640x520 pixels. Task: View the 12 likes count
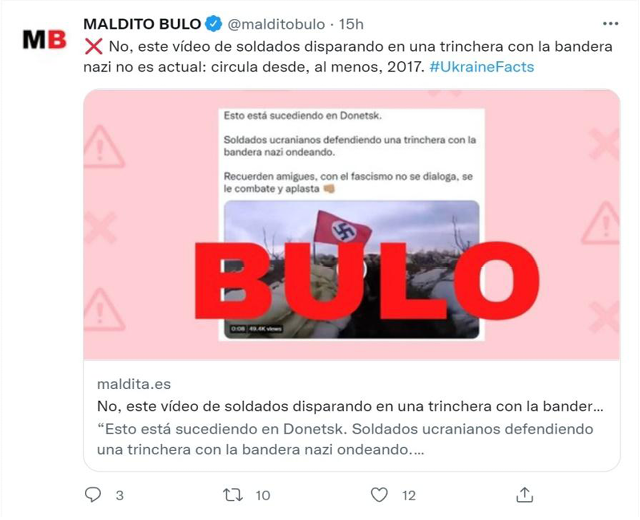click(409, 496)
